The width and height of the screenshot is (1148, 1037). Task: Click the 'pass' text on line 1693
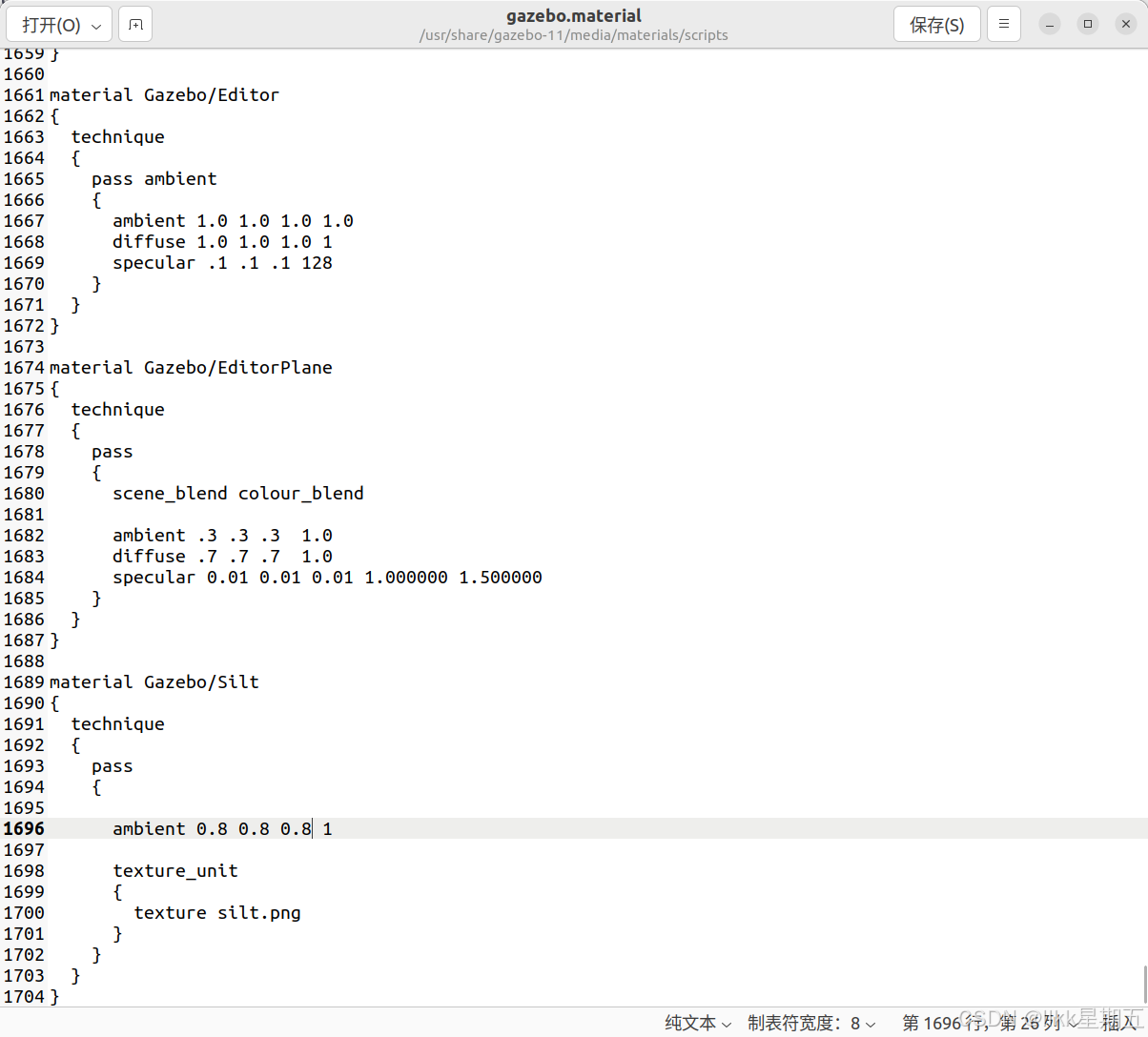pos(113,766)
